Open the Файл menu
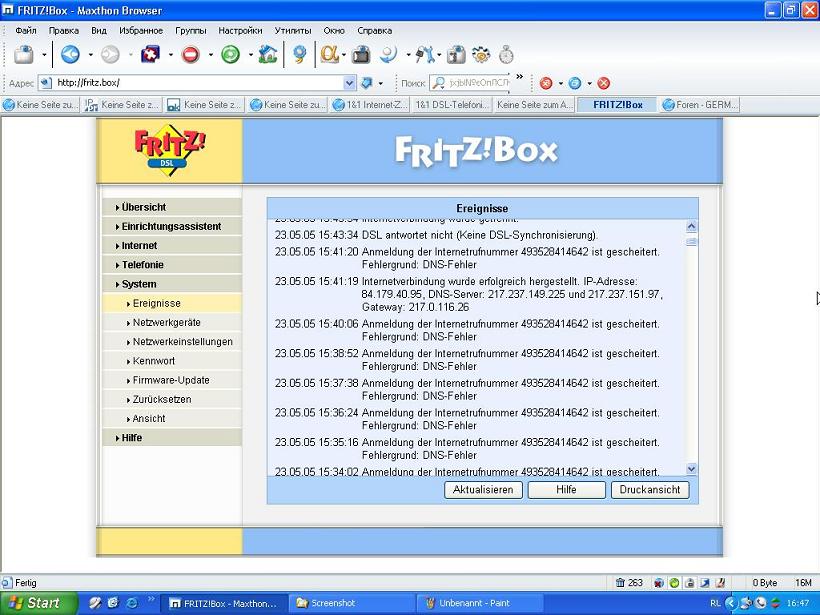This screenshot has height=615, width=820. 26,30
